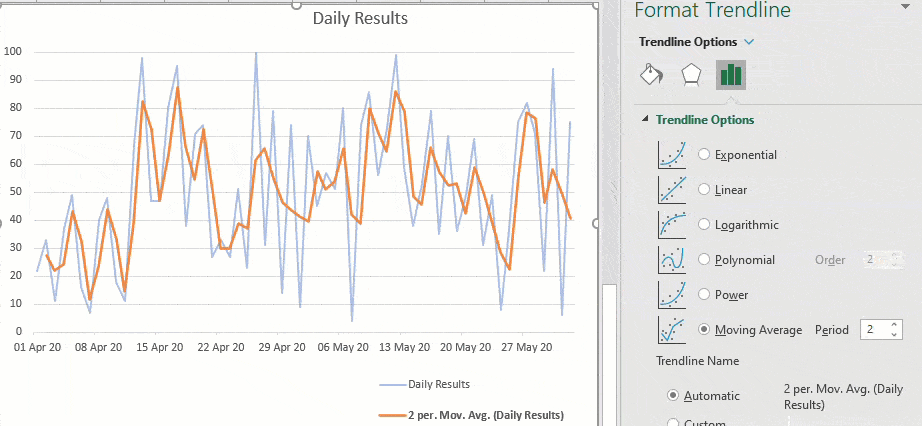Open the Effects pentagon tab

(x=691, y=75)
